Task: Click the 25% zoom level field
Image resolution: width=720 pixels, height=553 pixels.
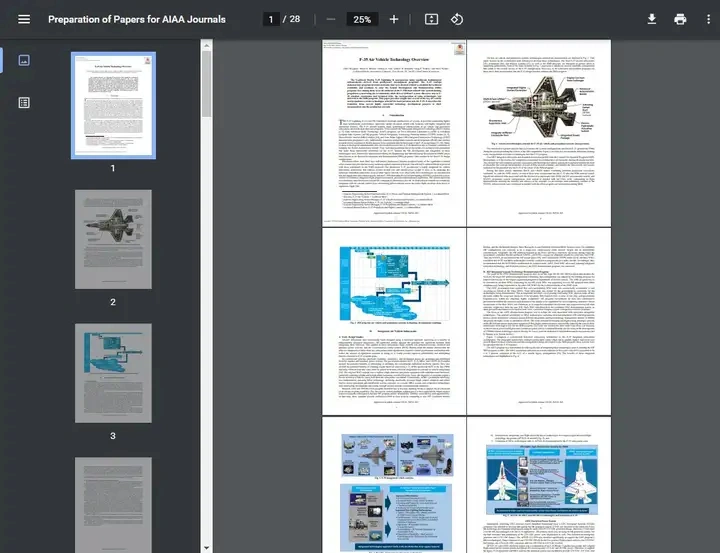Action: [362, 19]
